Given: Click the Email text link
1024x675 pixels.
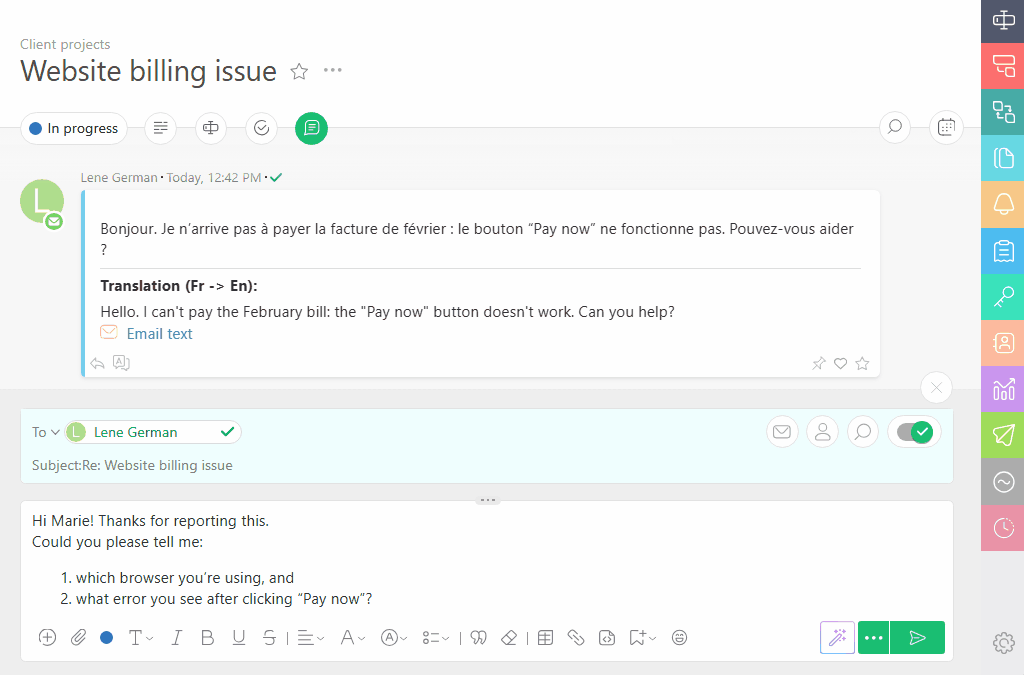Looking at the screenshot, I should [159, 333].
